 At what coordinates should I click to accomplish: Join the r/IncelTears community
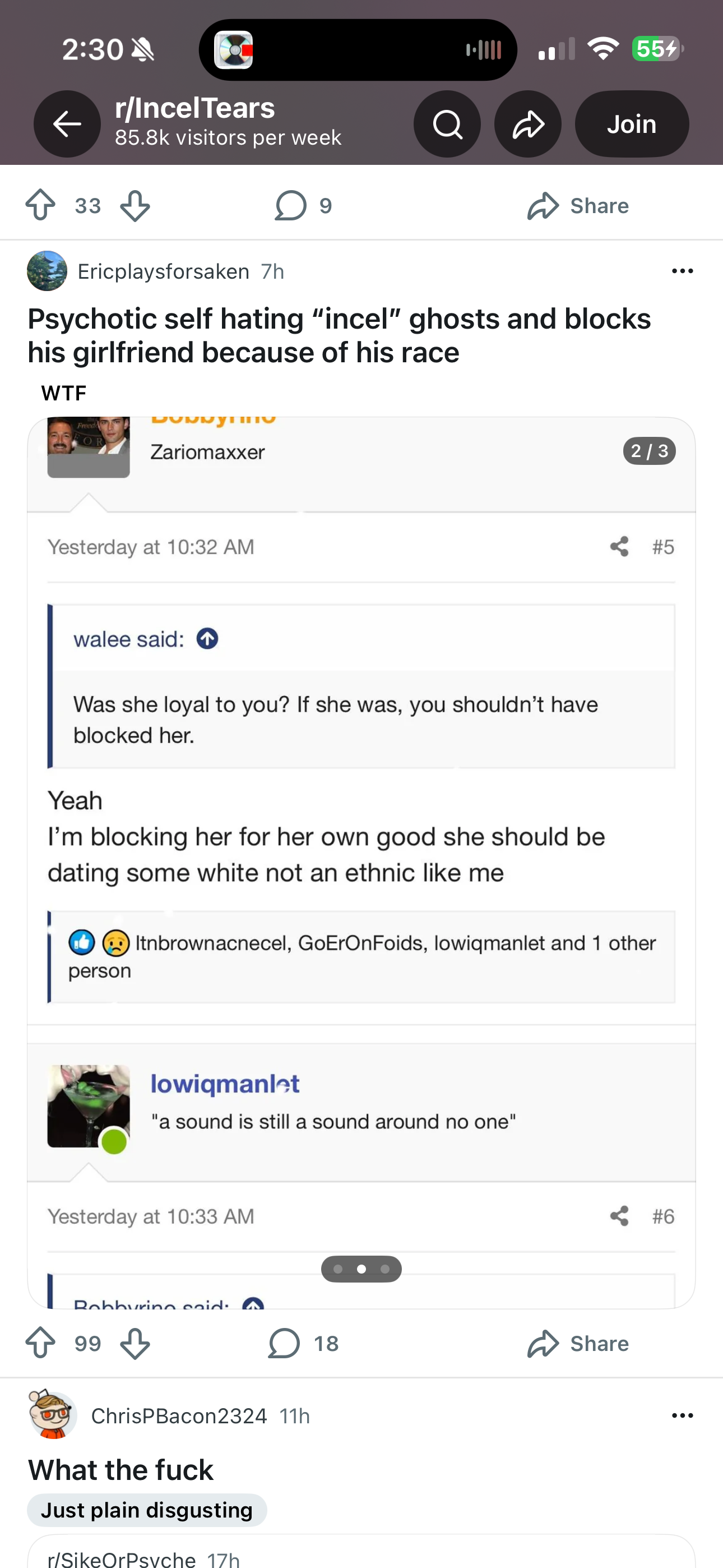point(631,124)
